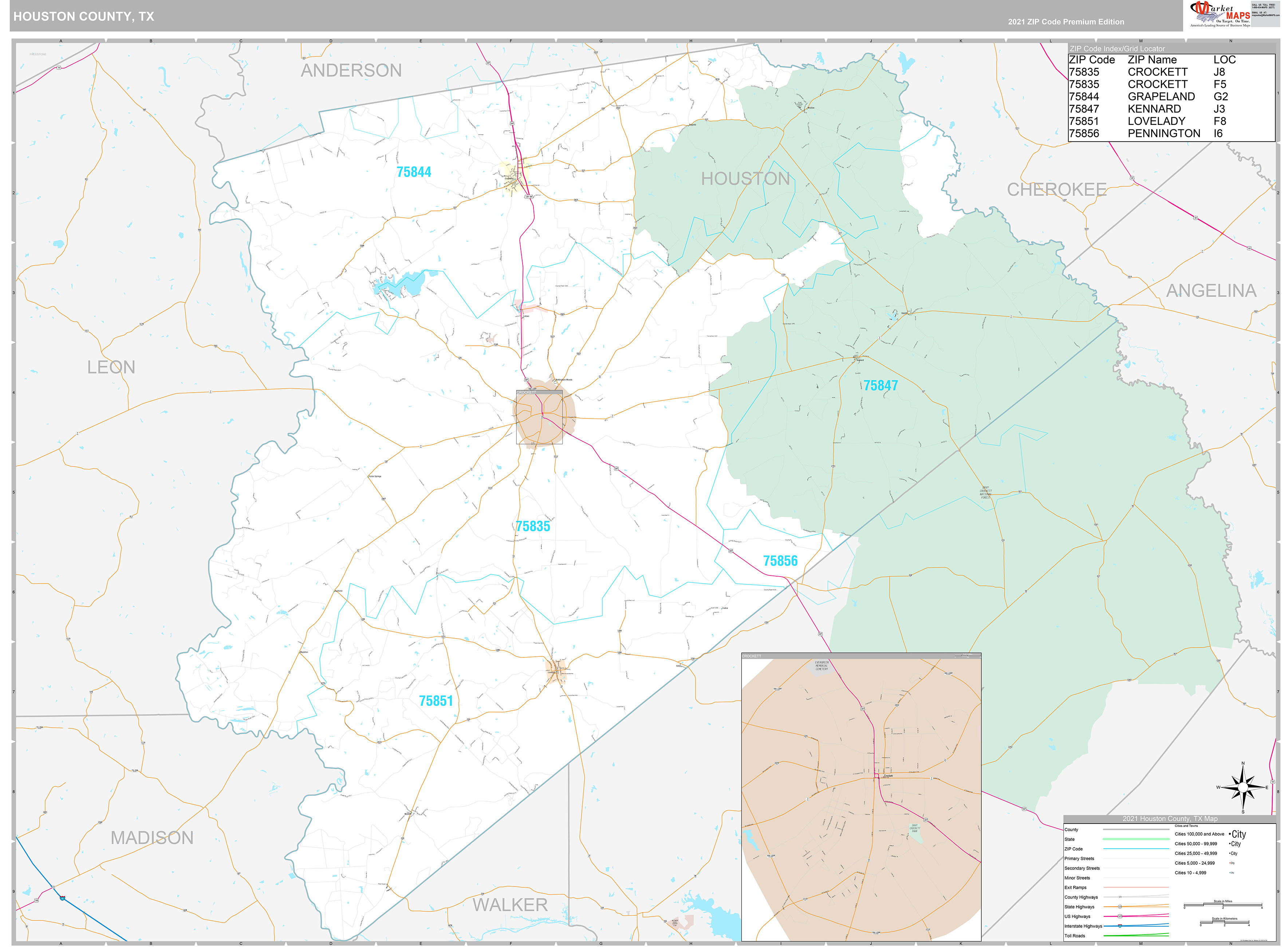Click the LOVELADY name in the index table
Screen dimensions: 1288x947
1156,121
